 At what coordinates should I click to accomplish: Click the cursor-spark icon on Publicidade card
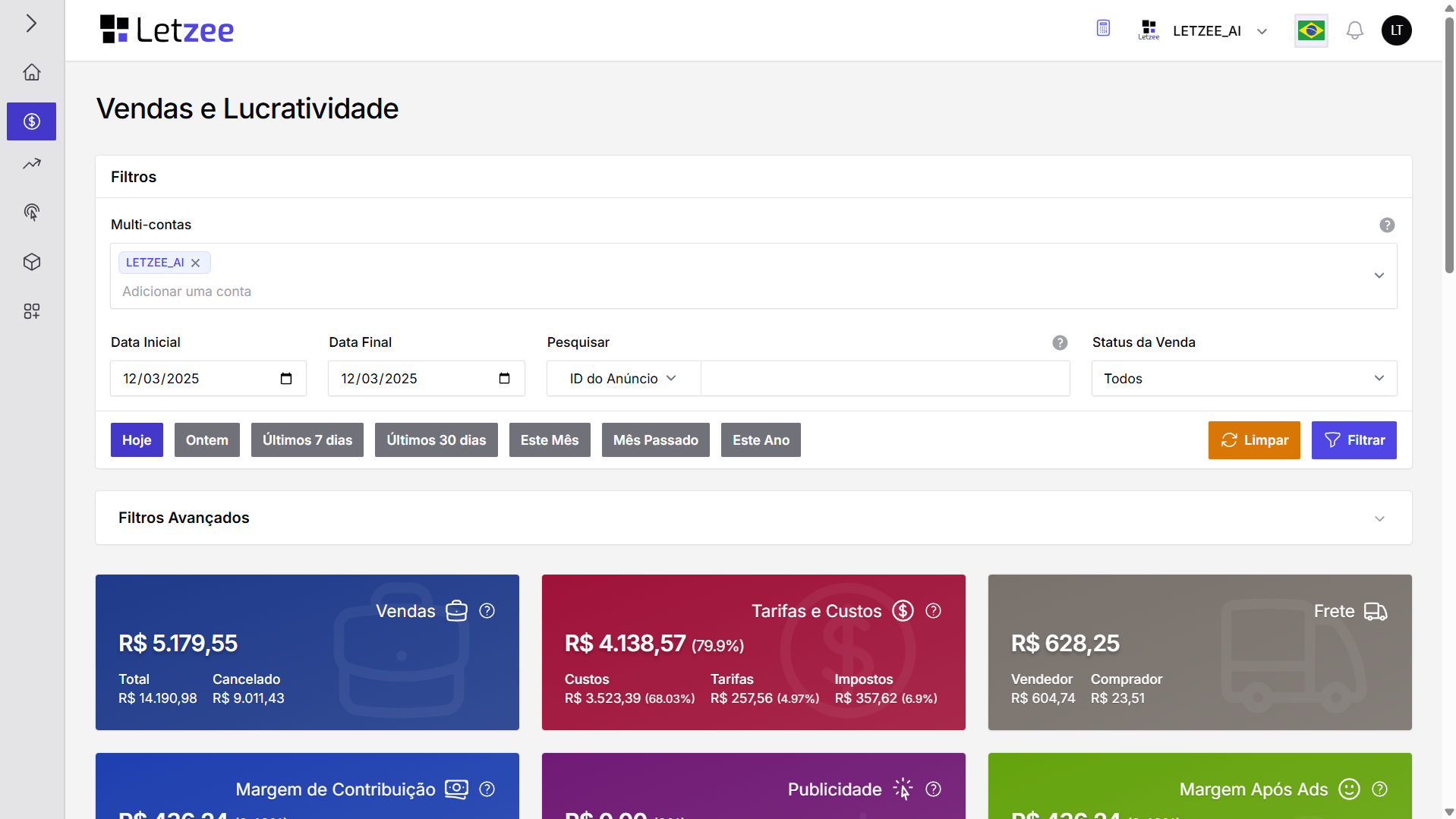[903, 789]
